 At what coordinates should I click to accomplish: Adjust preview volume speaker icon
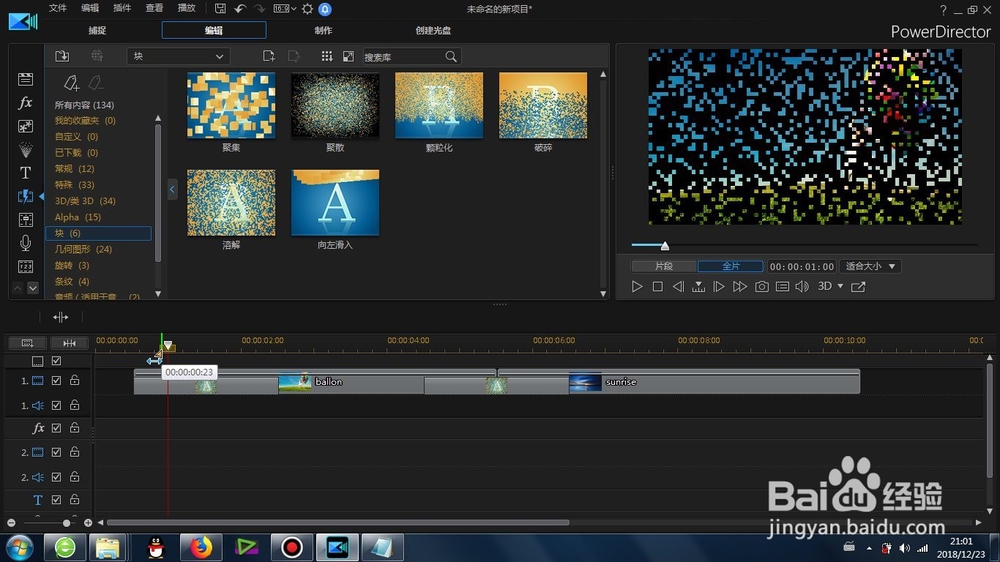pyautogui.click(x=802, y=286)
